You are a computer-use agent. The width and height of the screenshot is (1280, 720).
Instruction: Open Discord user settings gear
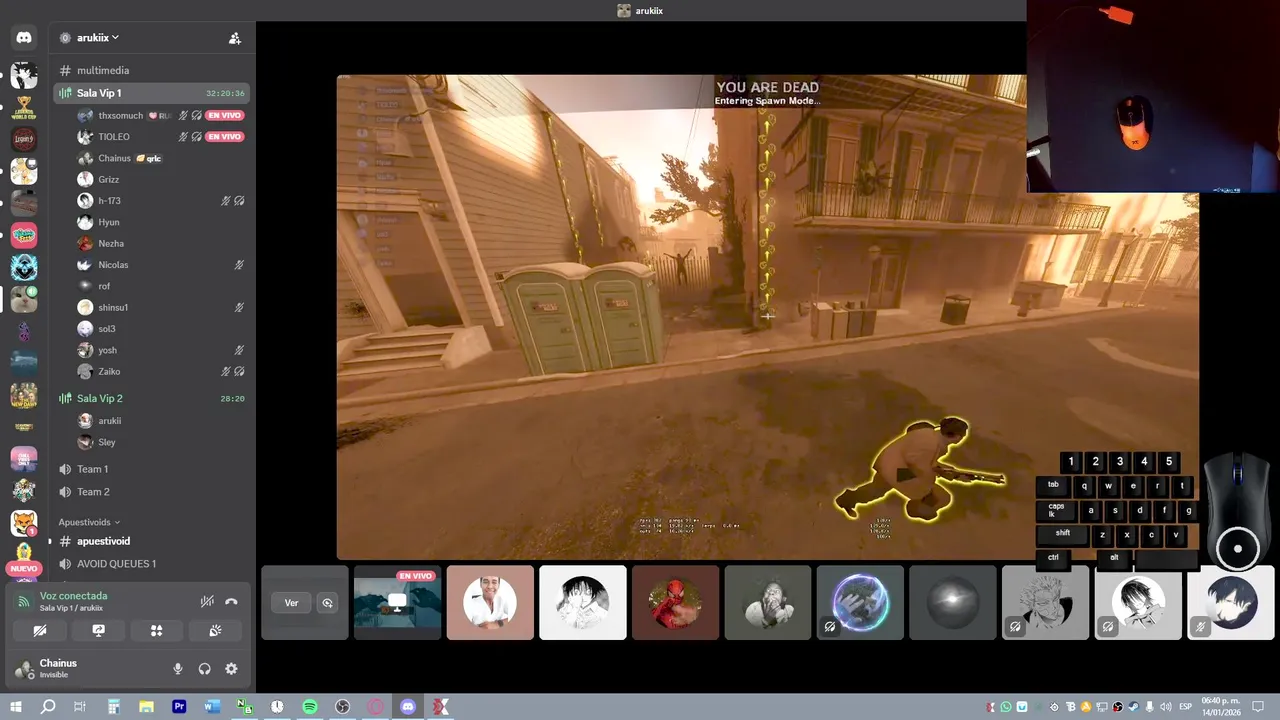[231, 669]
